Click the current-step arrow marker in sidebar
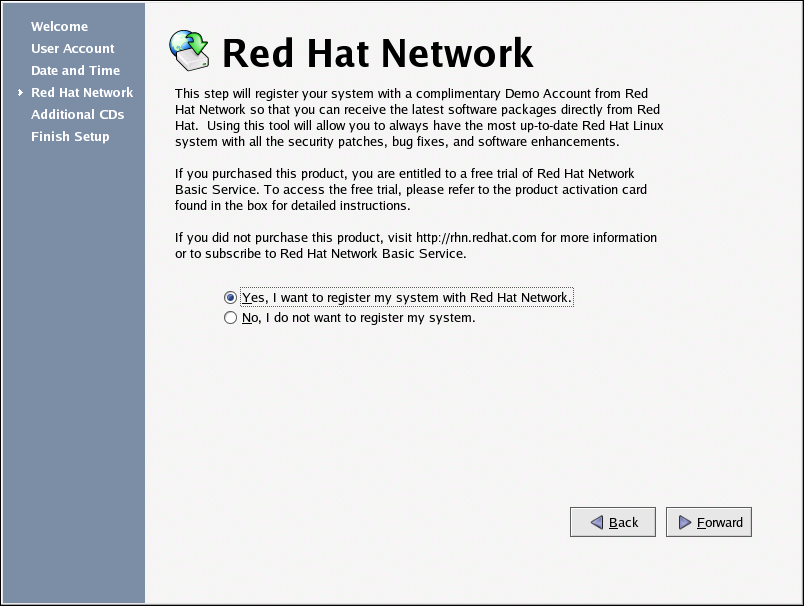Screen dimensions: 804x606 20,93
